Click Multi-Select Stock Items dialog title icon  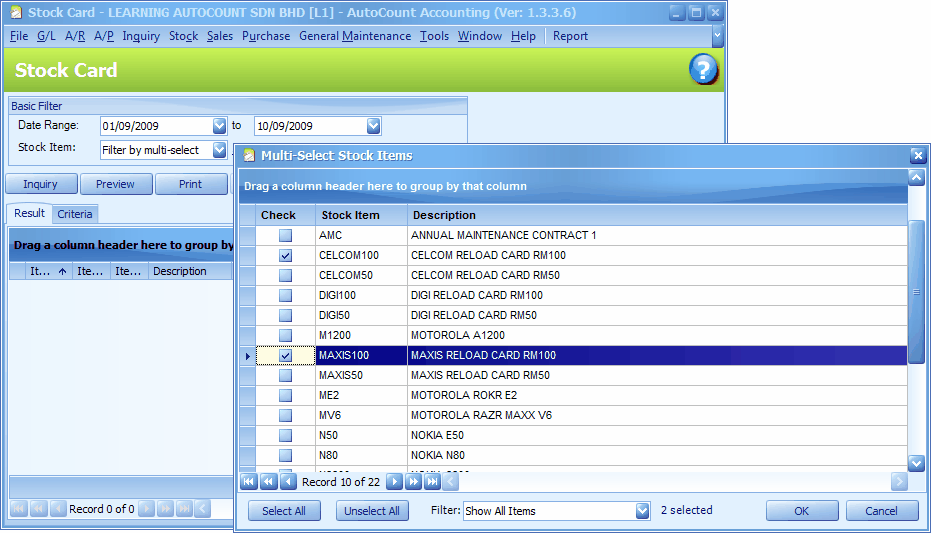coord(249,156)
